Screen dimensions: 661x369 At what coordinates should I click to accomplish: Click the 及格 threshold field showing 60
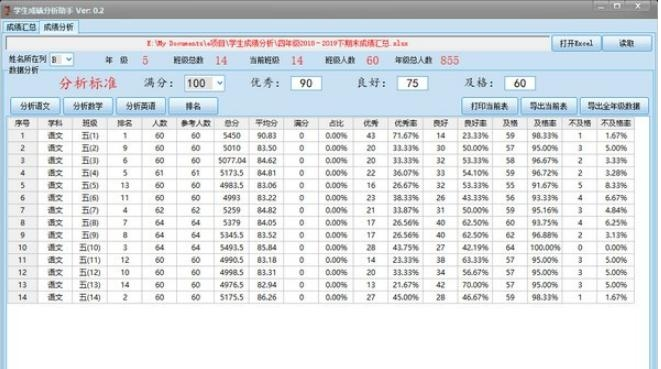[x=519, y=83]
